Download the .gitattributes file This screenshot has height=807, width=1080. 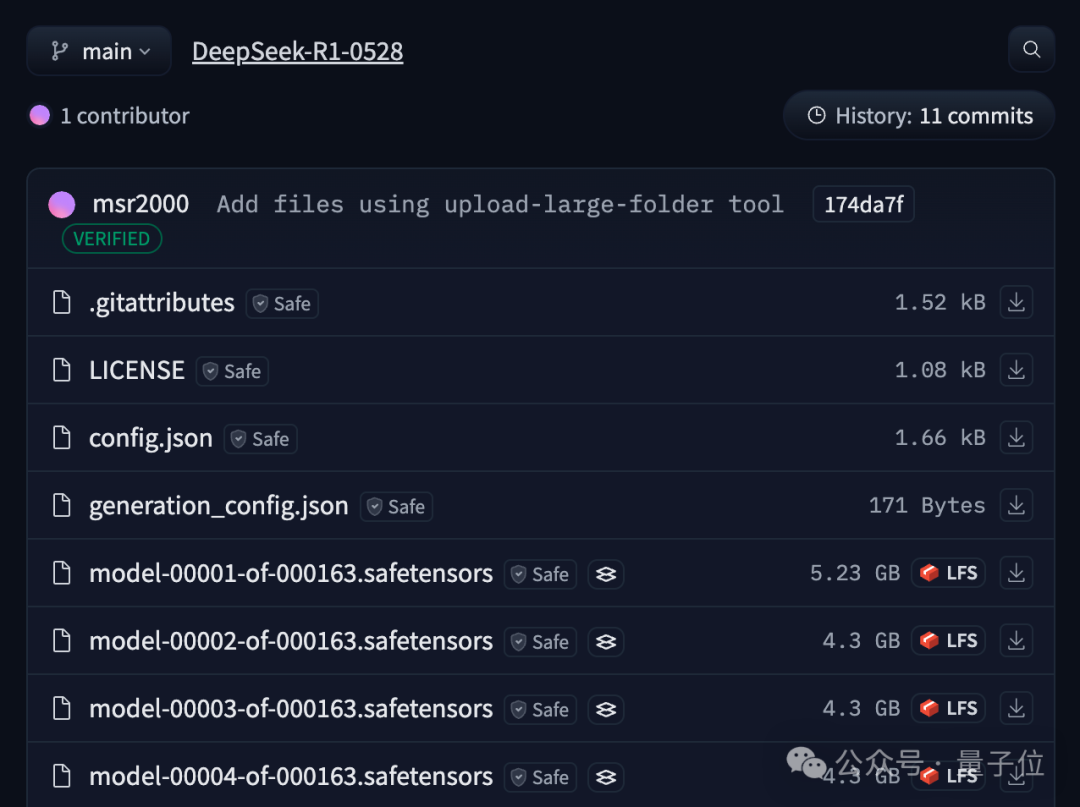(x=1016, y=302)
